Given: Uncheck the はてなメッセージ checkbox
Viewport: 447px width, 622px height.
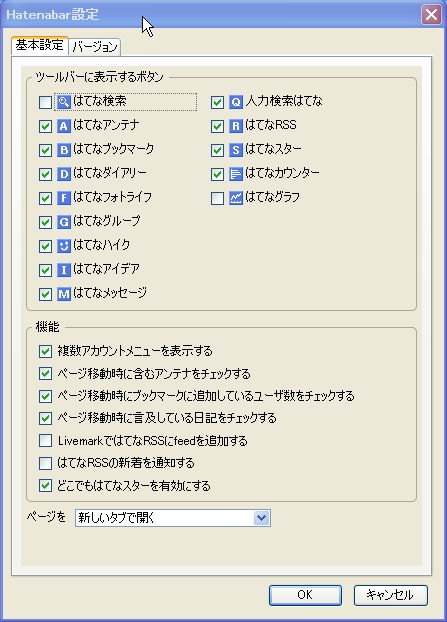Looking at the screenshot, I should (x=45, y=294).
